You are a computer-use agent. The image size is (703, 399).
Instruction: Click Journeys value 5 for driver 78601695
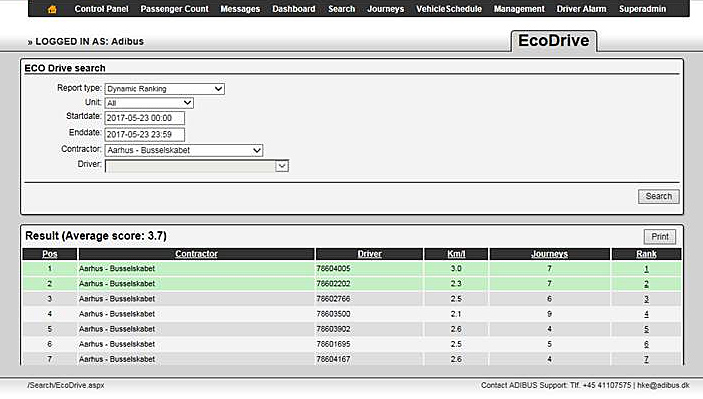point(549,344)
